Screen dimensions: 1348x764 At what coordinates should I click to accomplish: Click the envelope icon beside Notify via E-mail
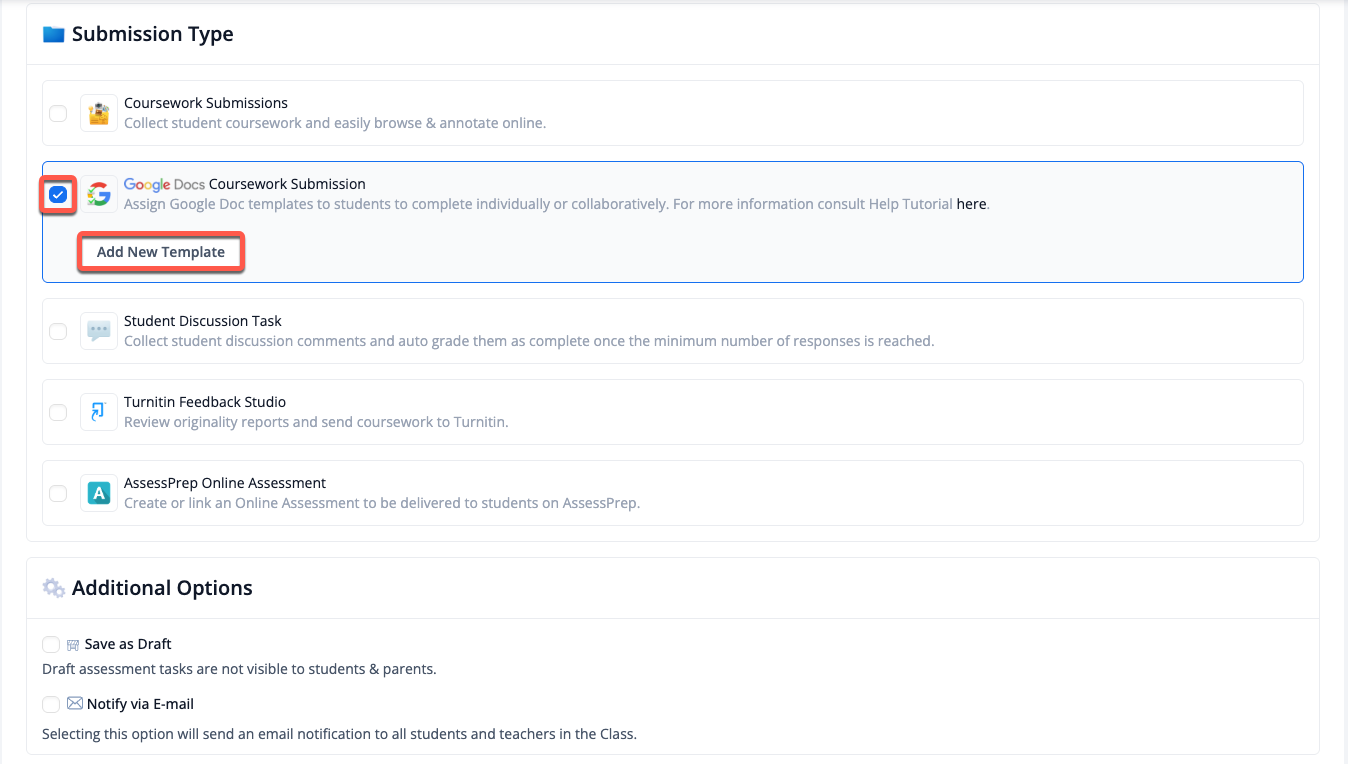coord(75,704)
